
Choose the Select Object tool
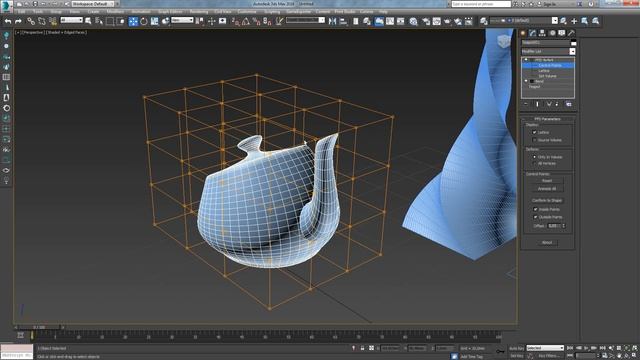tap(88, 21)
